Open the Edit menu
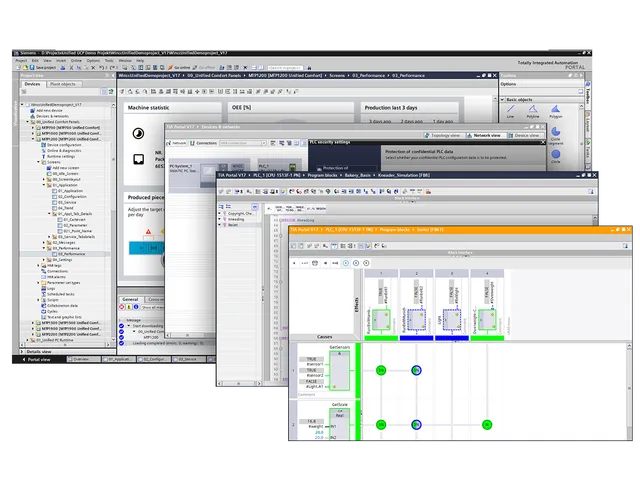640x480 pixels. pos(35,60)
